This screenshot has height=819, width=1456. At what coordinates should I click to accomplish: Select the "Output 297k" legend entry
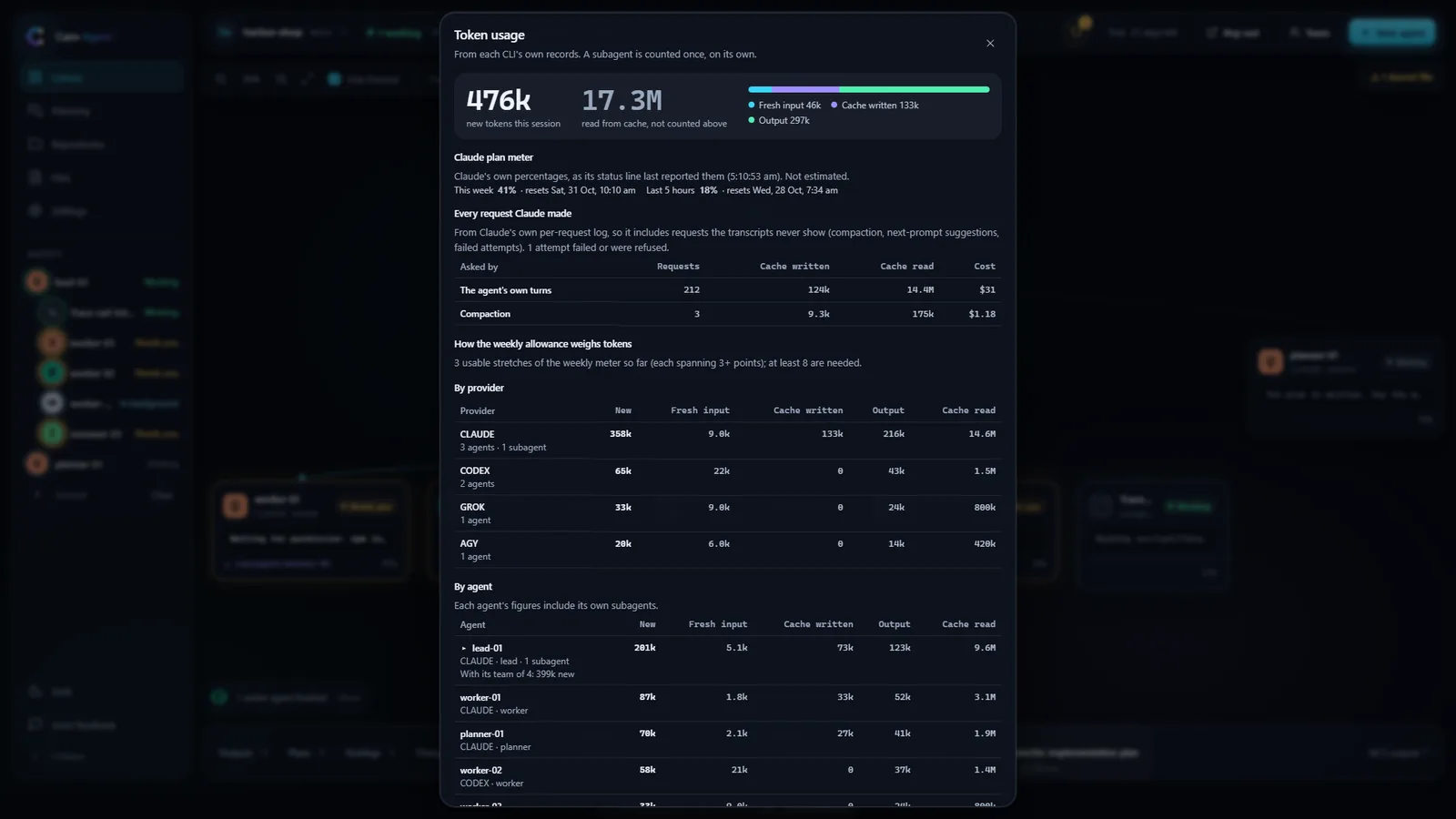(779, 120)
